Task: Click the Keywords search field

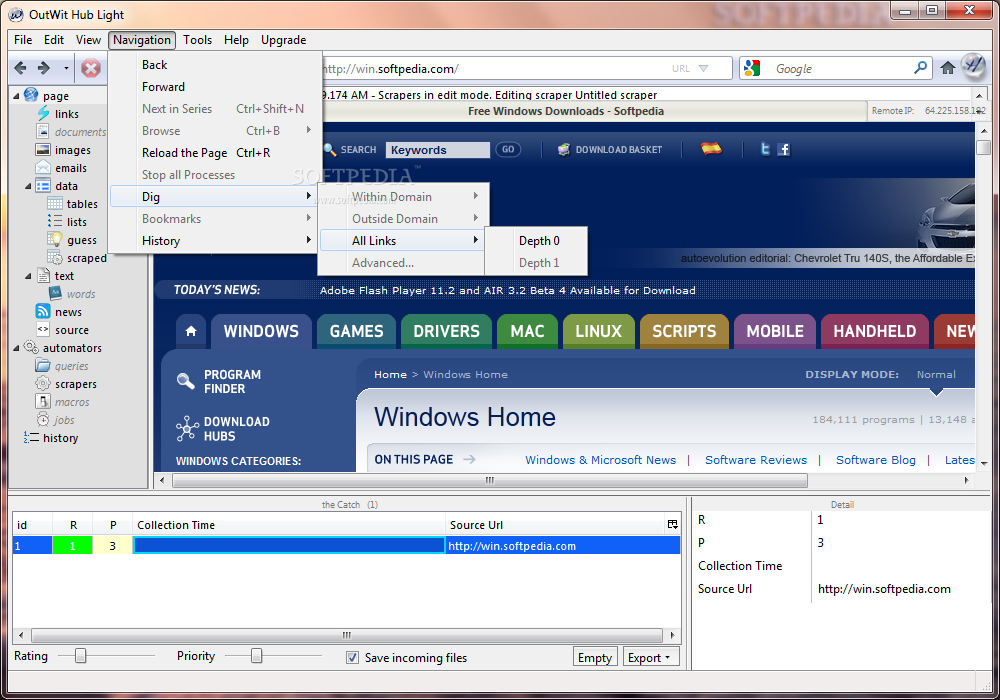Action: point(438,149)
